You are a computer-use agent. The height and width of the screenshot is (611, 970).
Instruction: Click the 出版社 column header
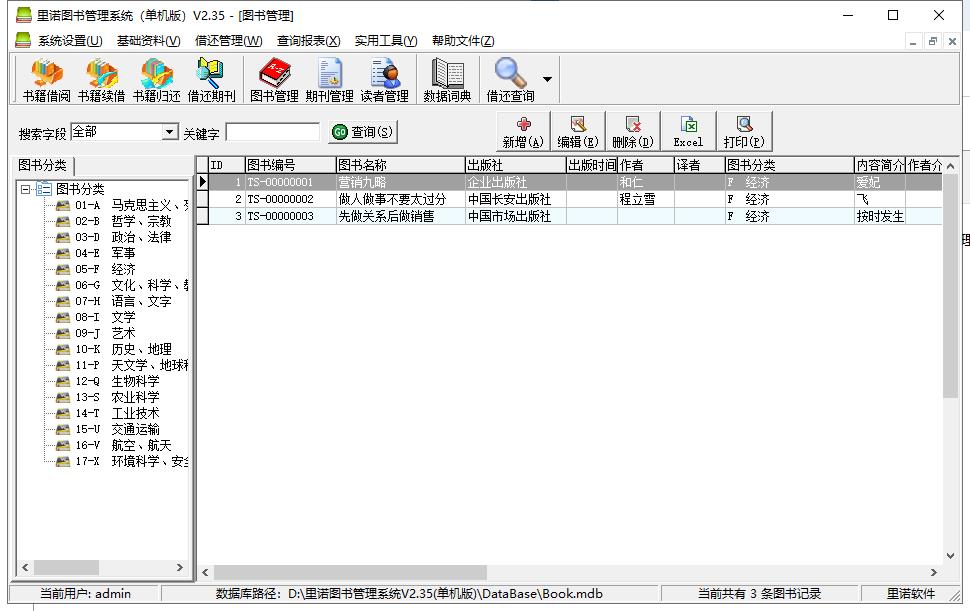click(x=515, y=165)
